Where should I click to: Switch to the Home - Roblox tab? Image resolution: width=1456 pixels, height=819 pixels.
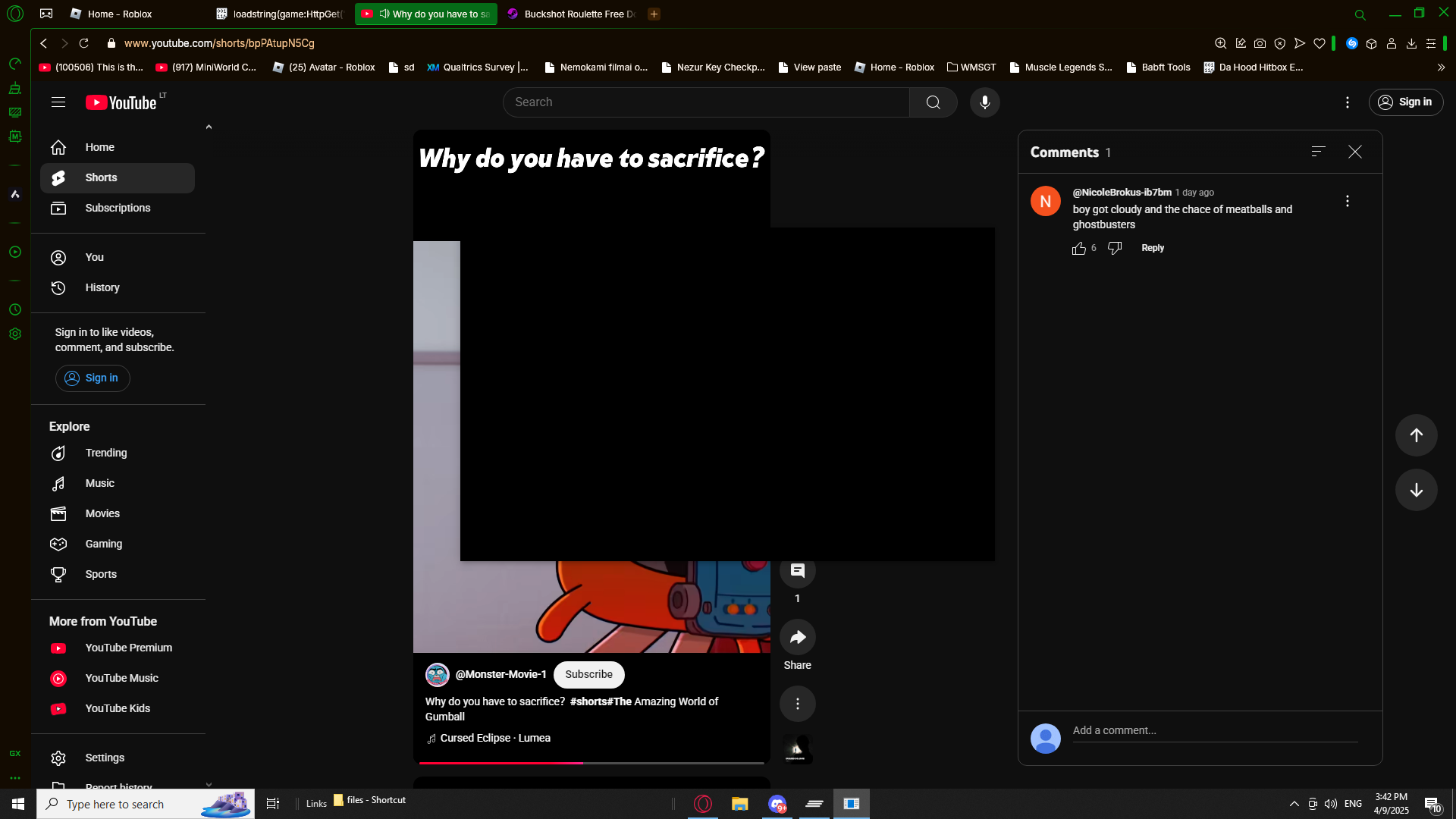[x=133, y=14]
